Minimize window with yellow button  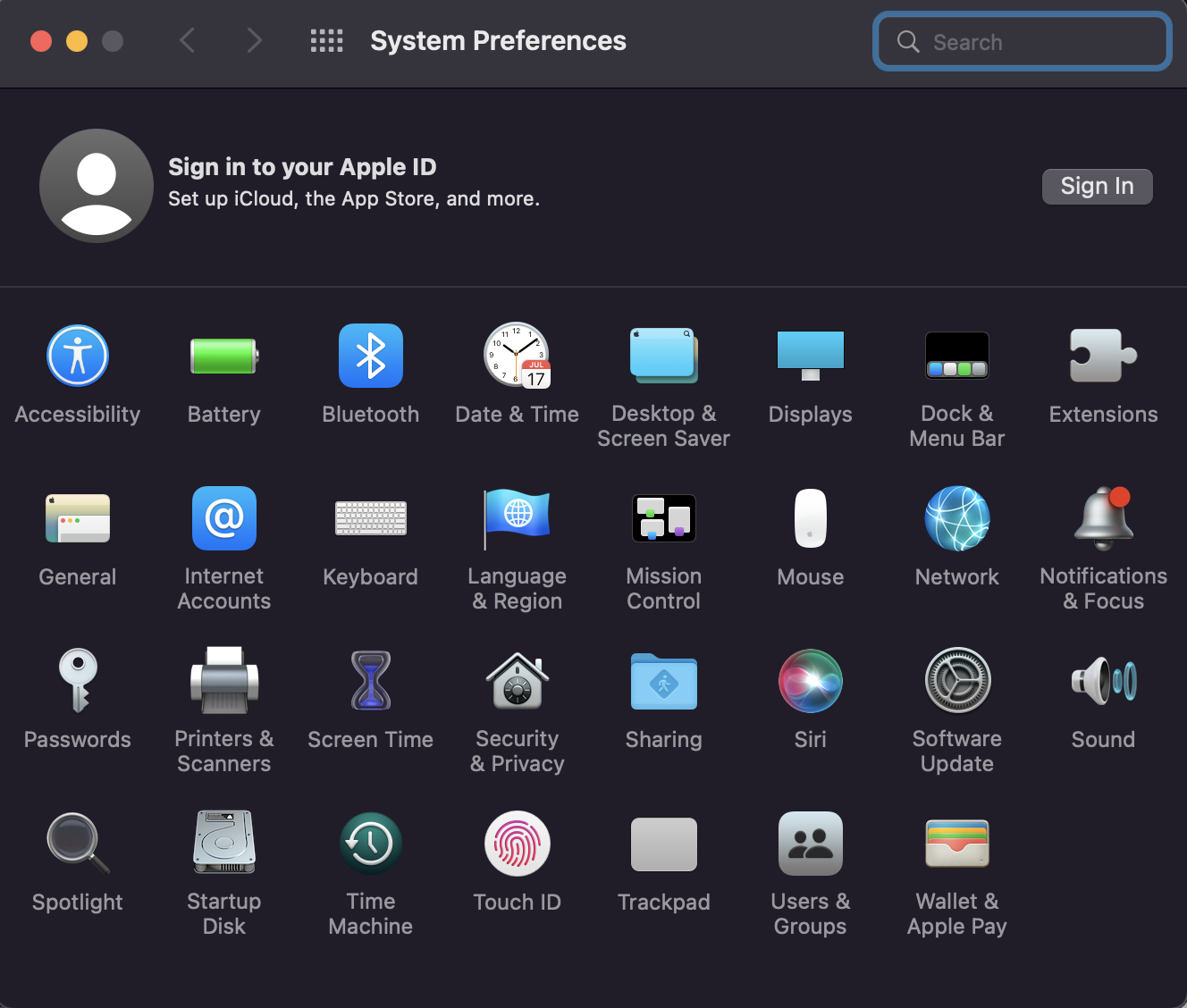[77, 41]
